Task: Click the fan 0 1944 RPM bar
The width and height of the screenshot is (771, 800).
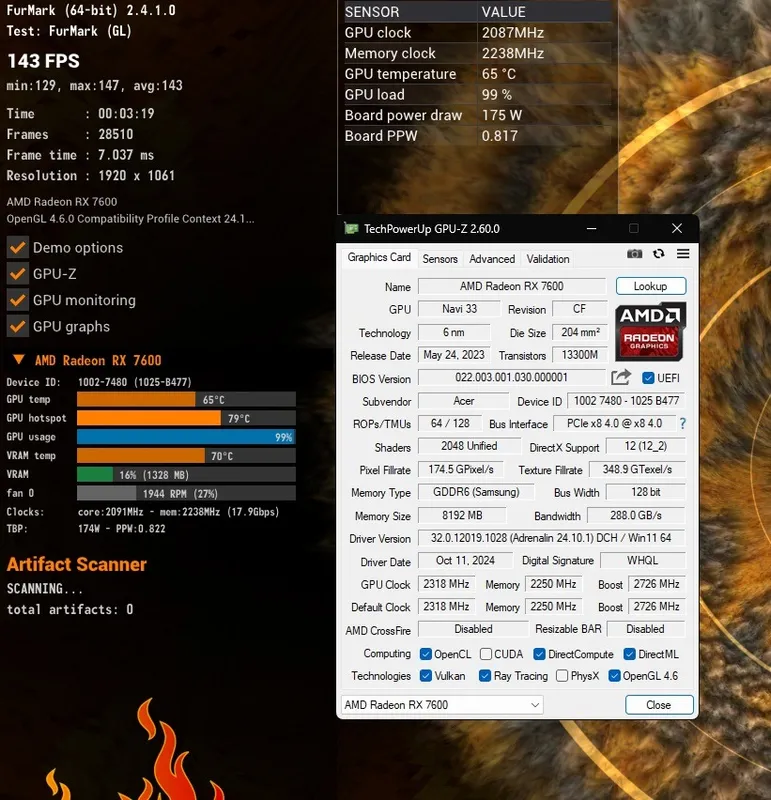Action: (x=186, y=493)
